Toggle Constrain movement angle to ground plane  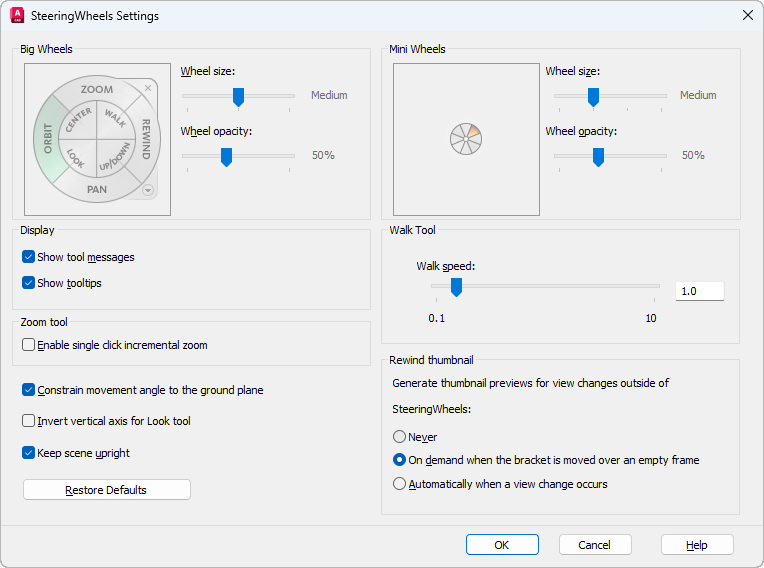pyautogui.click(x=28, y=390)
